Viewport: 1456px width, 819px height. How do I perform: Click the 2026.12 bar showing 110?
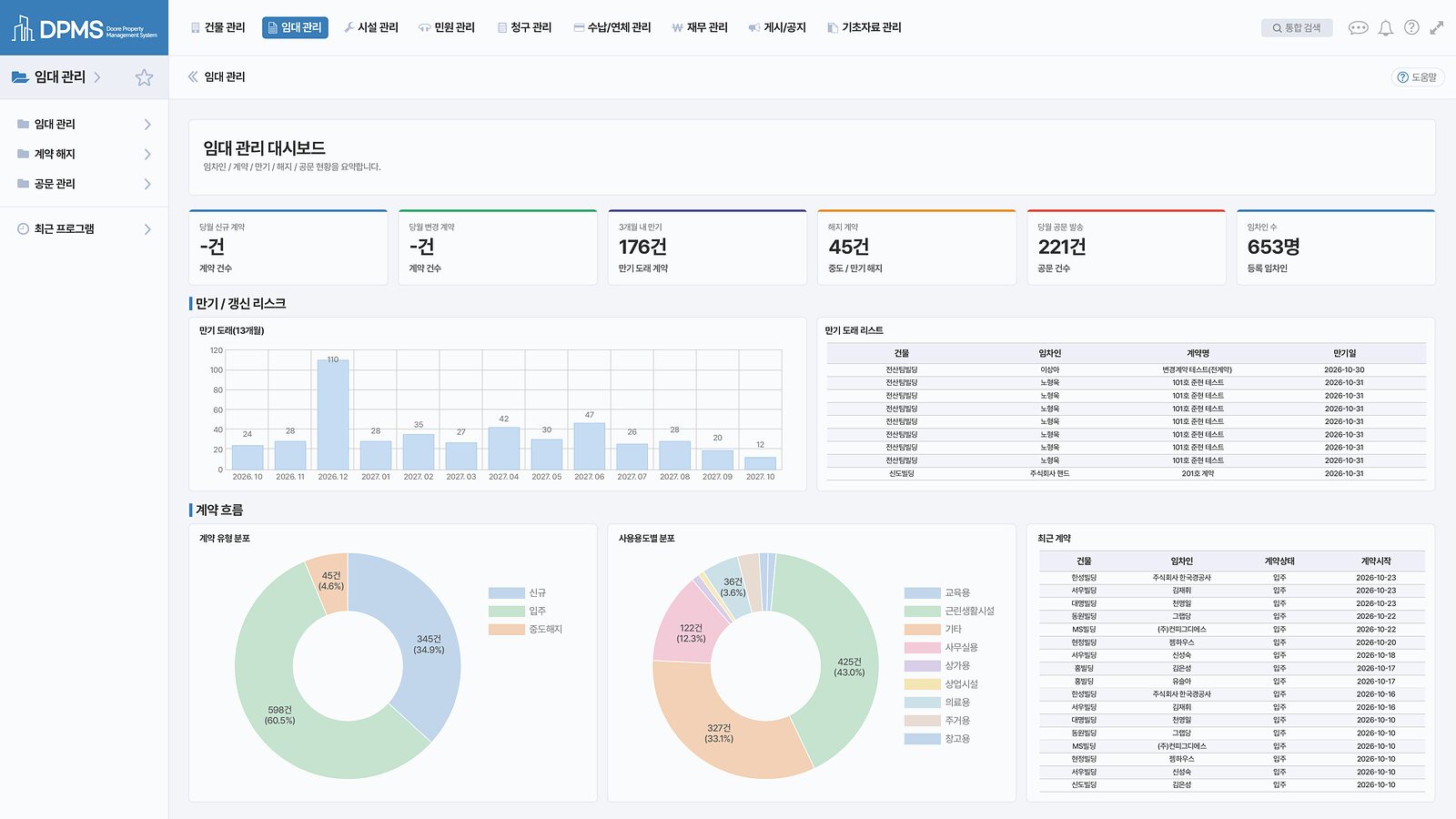333,414
